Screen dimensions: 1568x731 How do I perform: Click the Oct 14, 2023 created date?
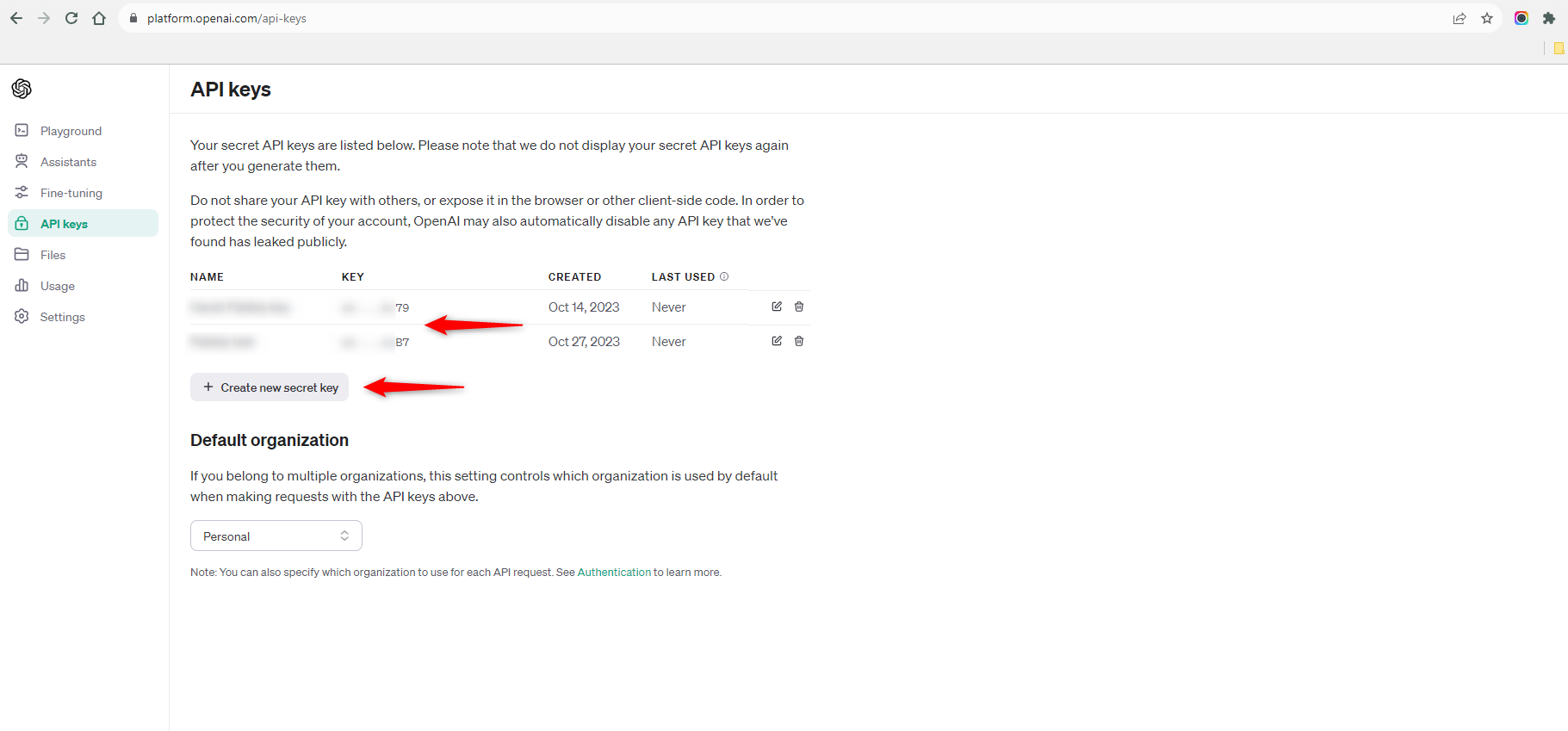tap(584, 307)
